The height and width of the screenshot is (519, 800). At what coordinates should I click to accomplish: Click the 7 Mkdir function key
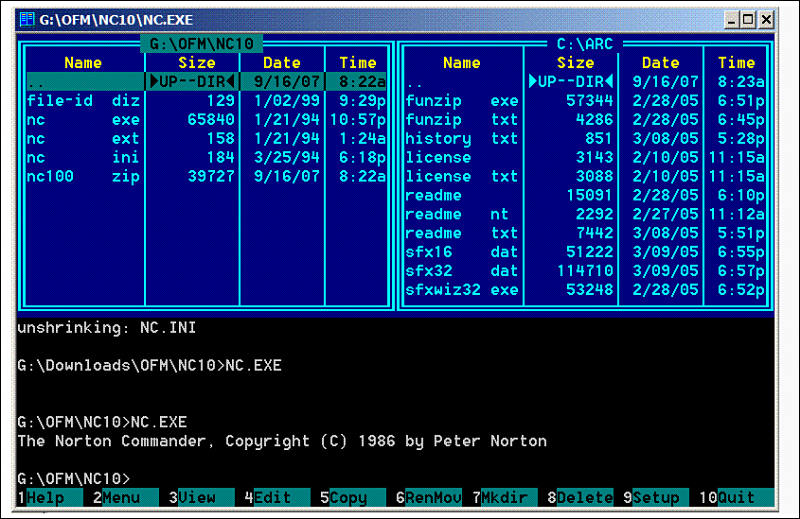[504, 498]
